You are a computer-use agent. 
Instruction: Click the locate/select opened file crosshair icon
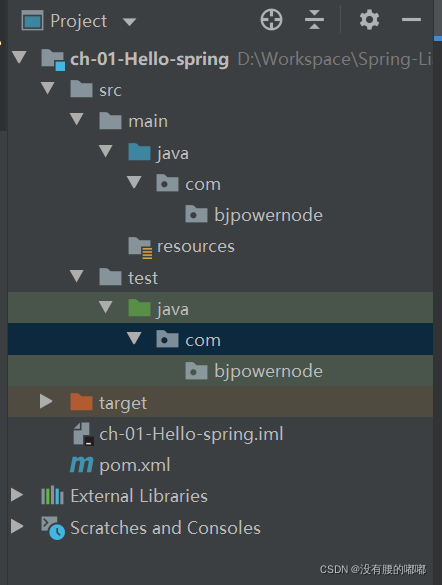271,20
